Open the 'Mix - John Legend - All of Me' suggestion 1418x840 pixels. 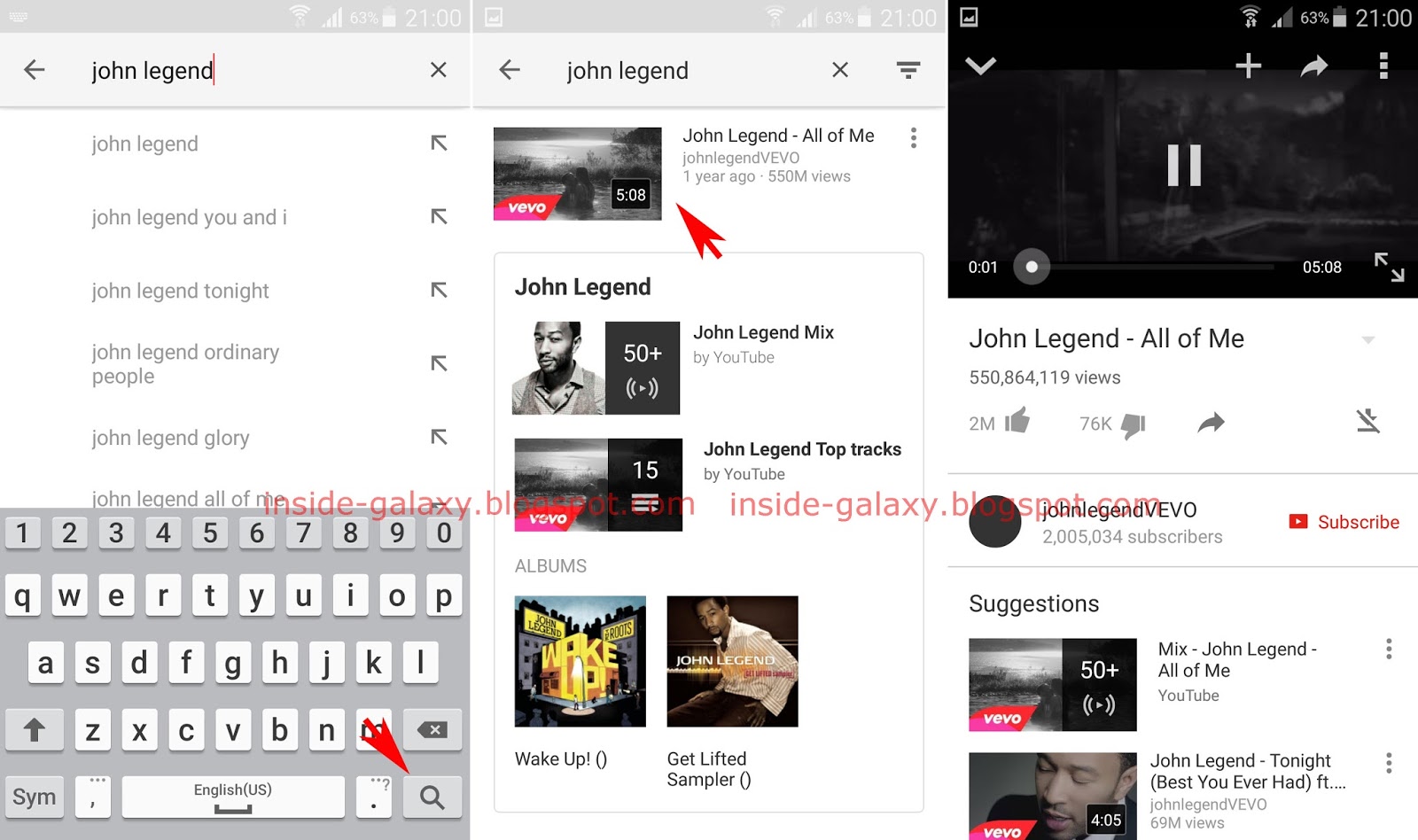point(1053,685)
